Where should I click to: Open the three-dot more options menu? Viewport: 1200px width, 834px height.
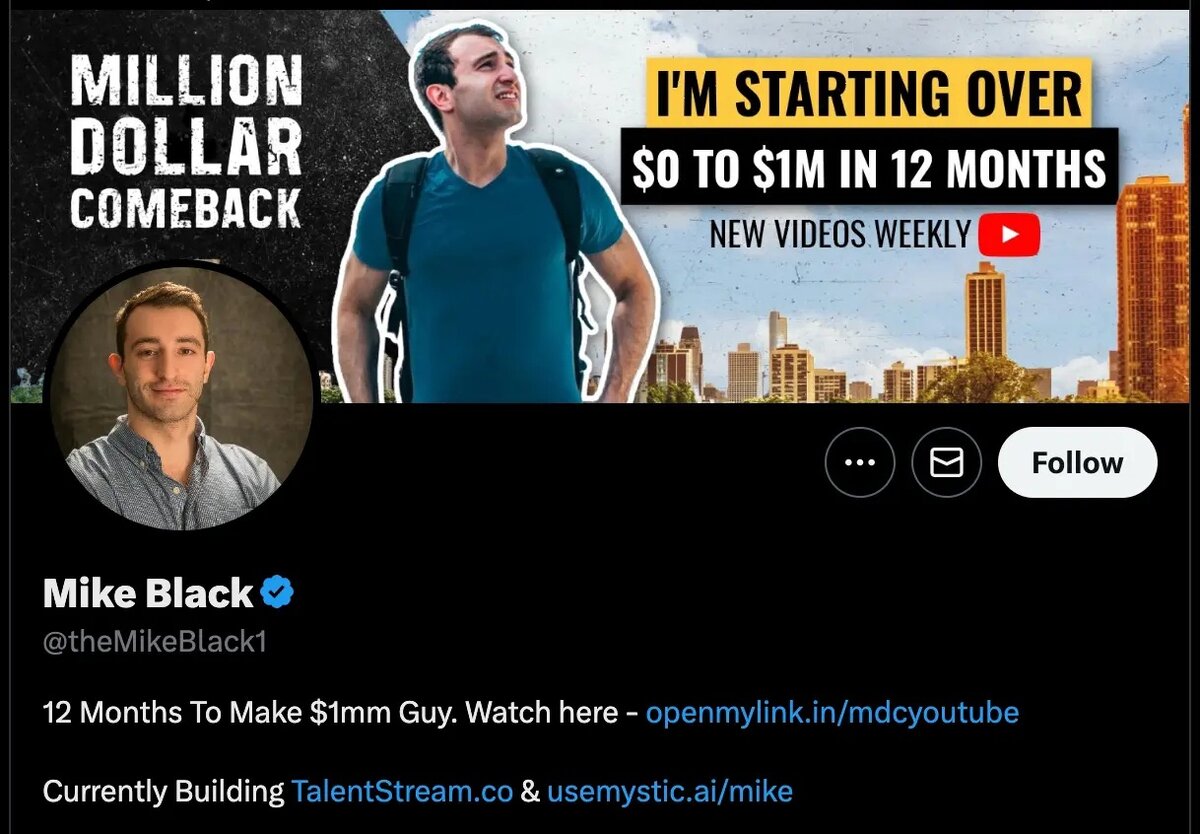(x=860, y=462)
